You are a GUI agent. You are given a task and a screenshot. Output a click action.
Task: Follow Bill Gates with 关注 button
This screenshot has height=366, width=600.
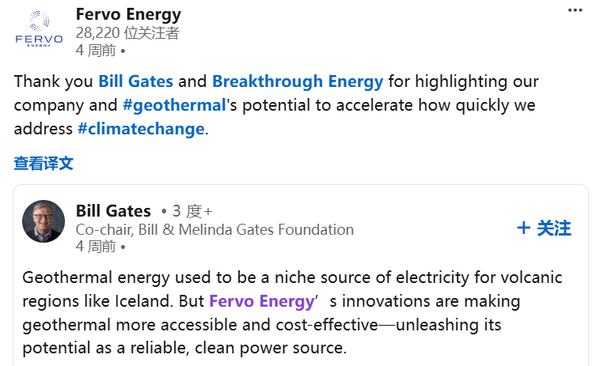(544, 228)
